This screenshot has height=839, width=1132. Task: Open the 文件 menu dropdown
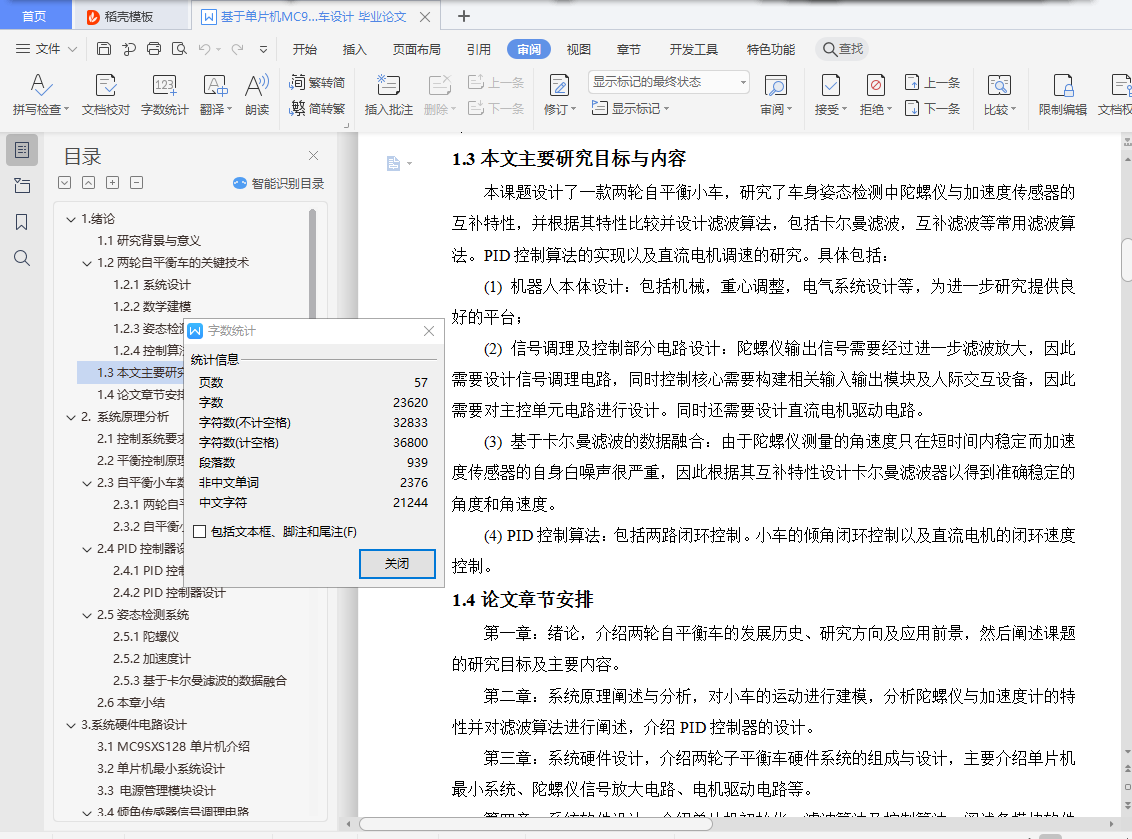click(46, 49)
